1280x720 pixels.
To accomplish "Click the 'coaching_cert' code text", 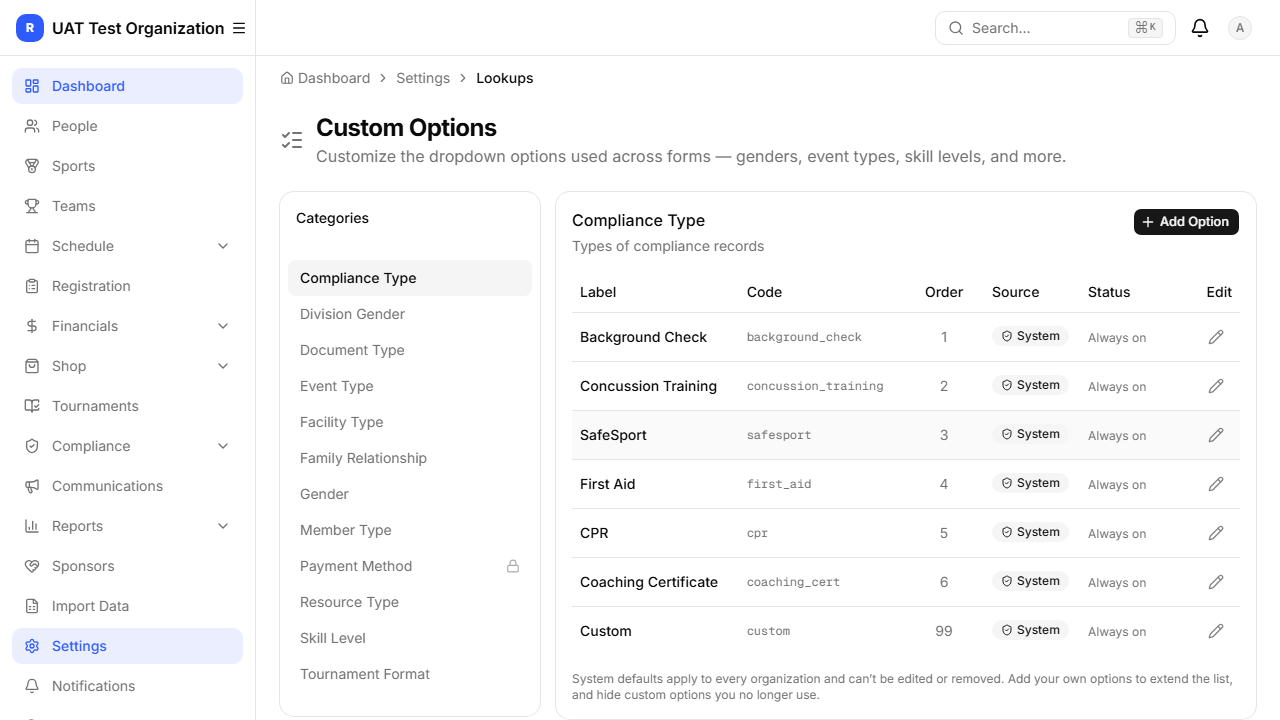I will pyautogui.click(x=793, y=582).
